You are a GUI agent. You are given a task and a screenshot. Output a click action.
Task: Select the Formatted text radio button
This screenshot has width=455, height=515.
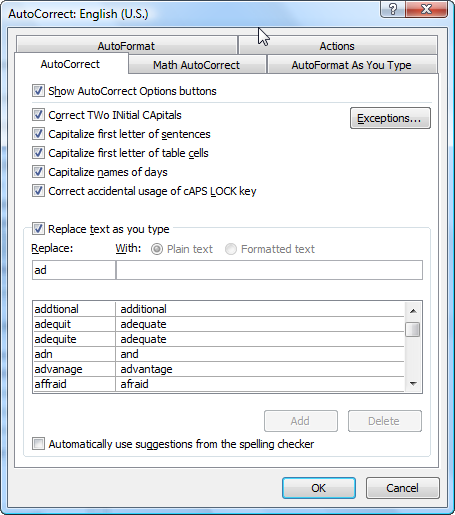231,249
